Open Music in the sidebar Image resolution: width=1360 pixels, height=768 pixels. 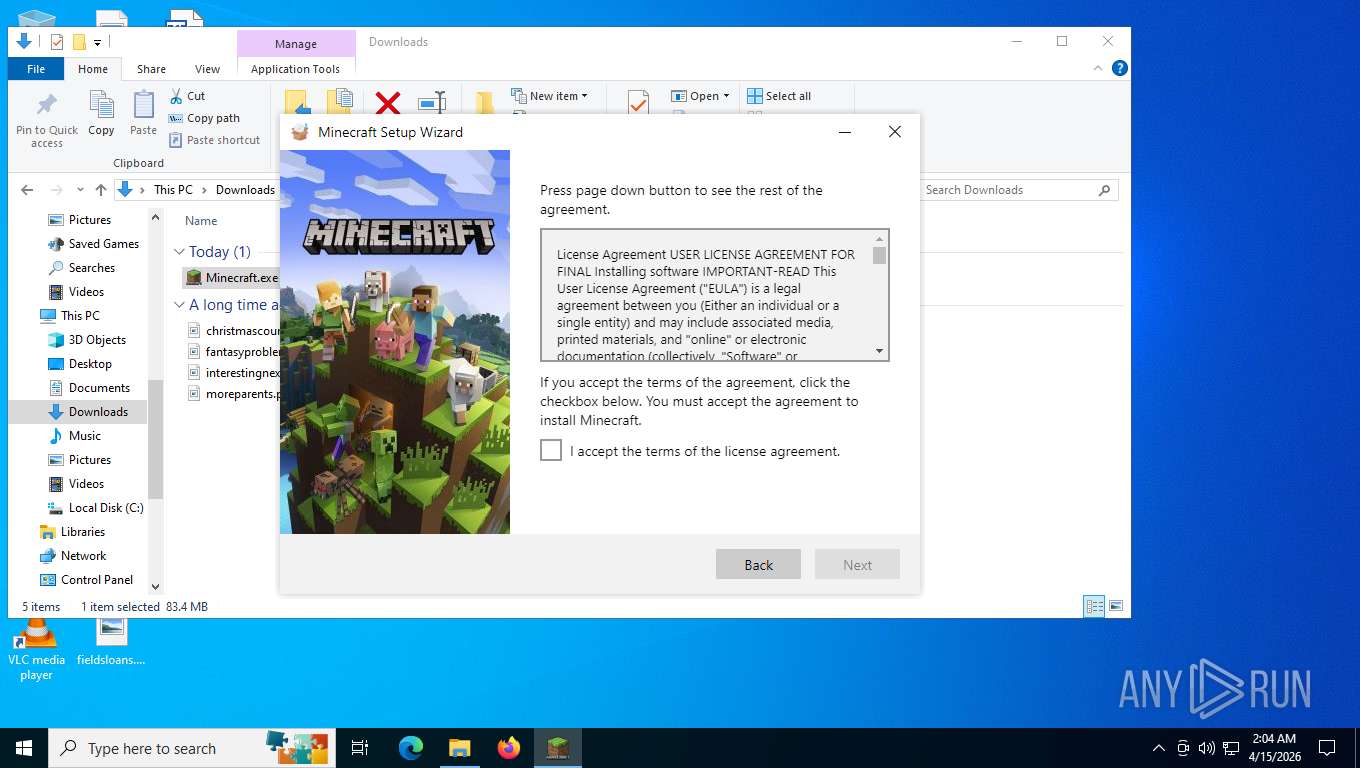coord(75,436)
